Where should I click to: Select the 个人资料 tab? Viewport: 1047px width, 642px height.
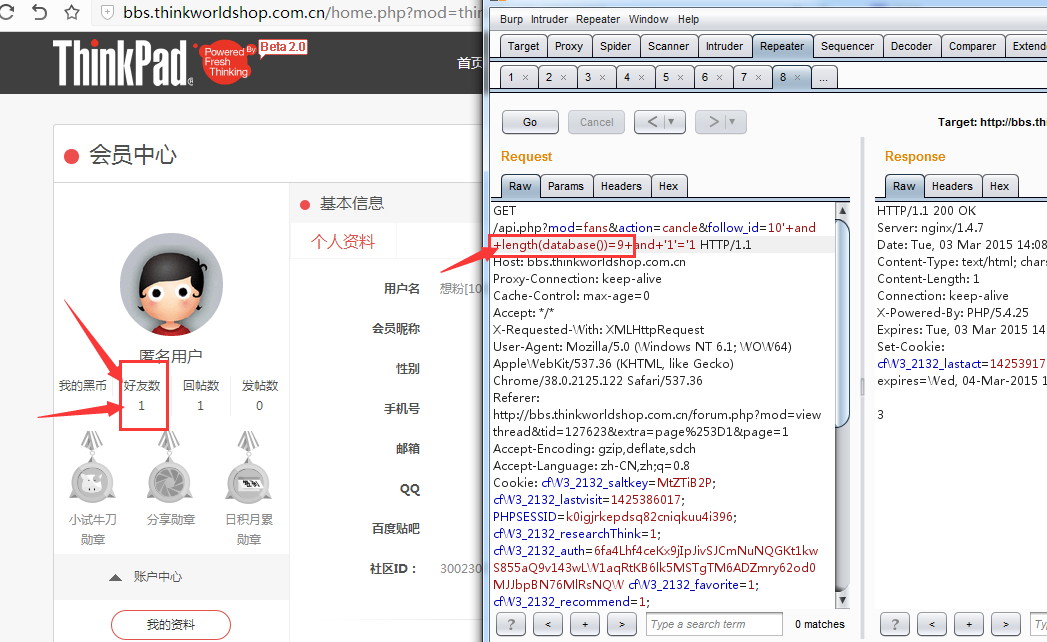(343, 241)
